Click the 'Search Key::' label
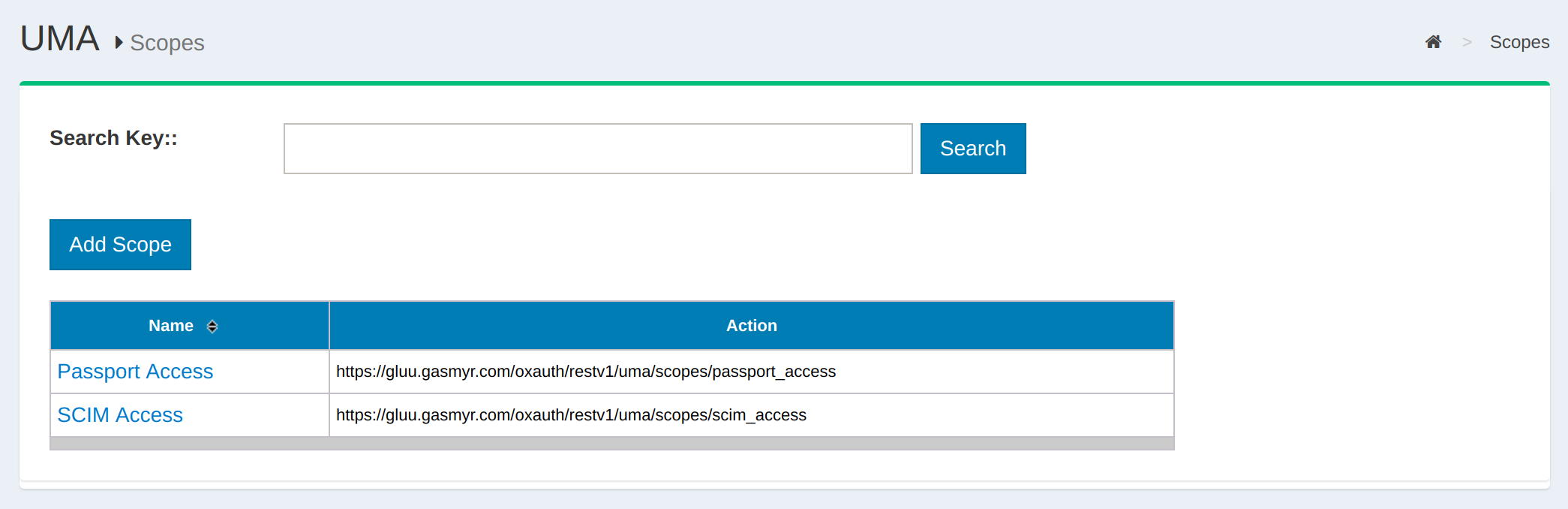The height and width of the screenshot is (509, 1568). pos(113,138)
